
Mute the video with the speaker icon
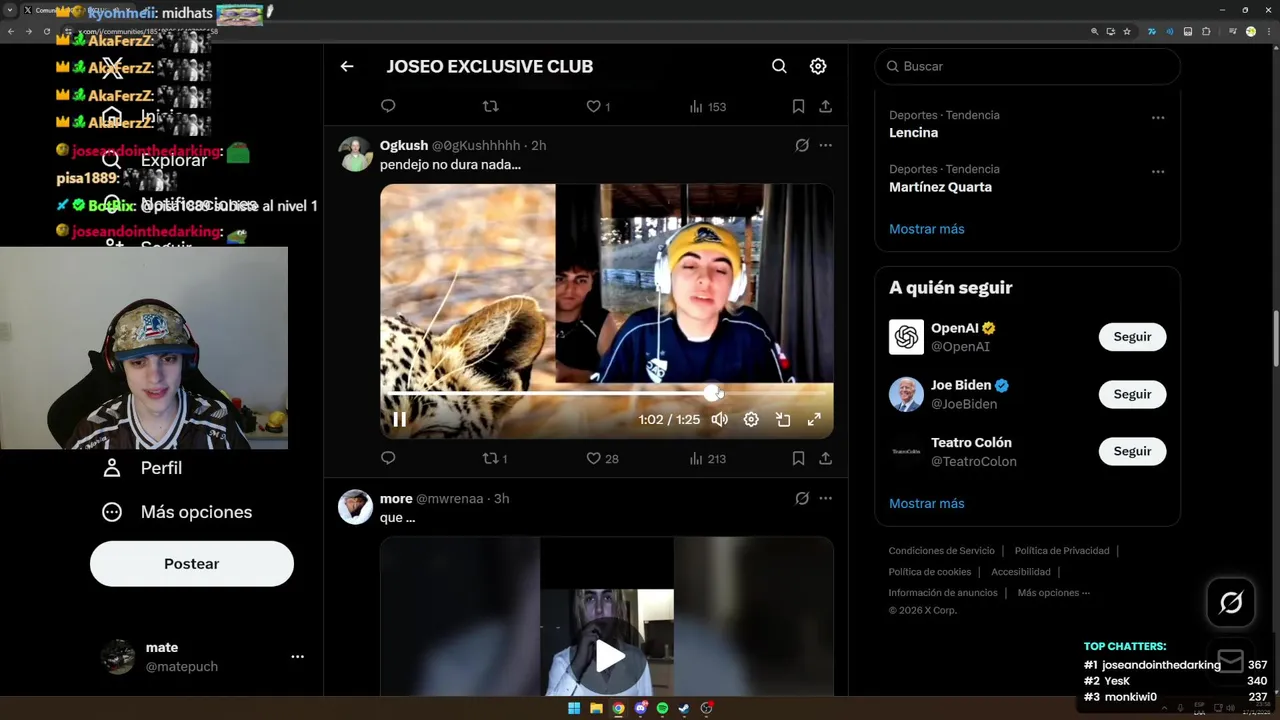point(719,420)
